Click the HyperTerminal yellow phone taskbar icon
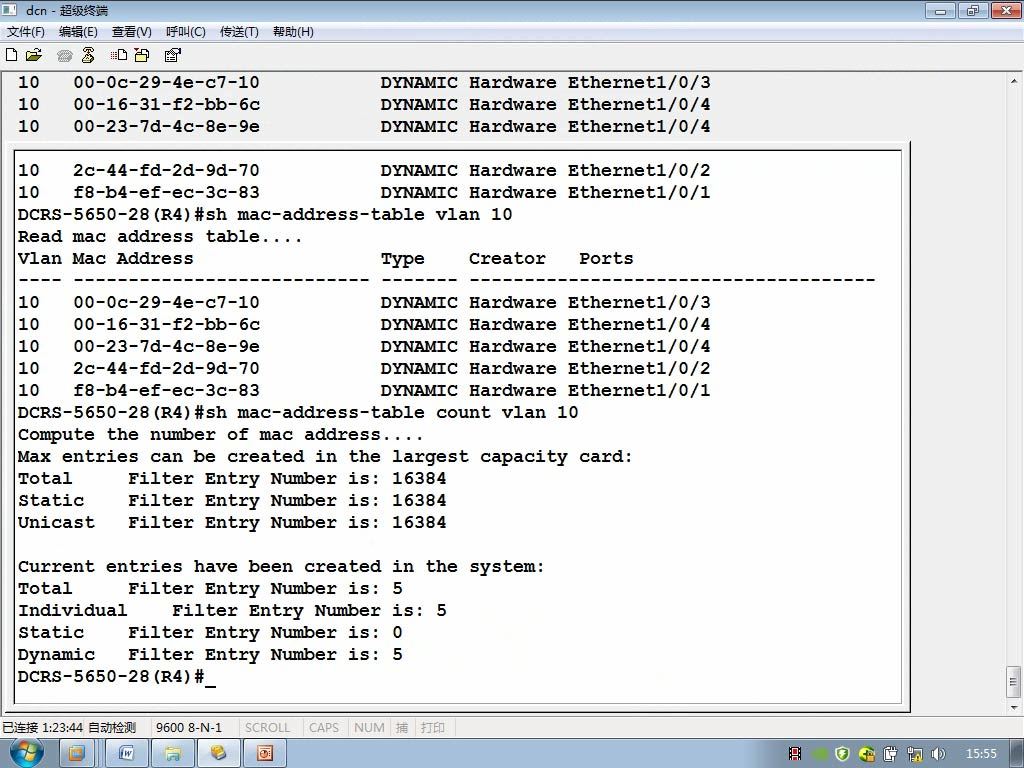 (x=218, y=754)
